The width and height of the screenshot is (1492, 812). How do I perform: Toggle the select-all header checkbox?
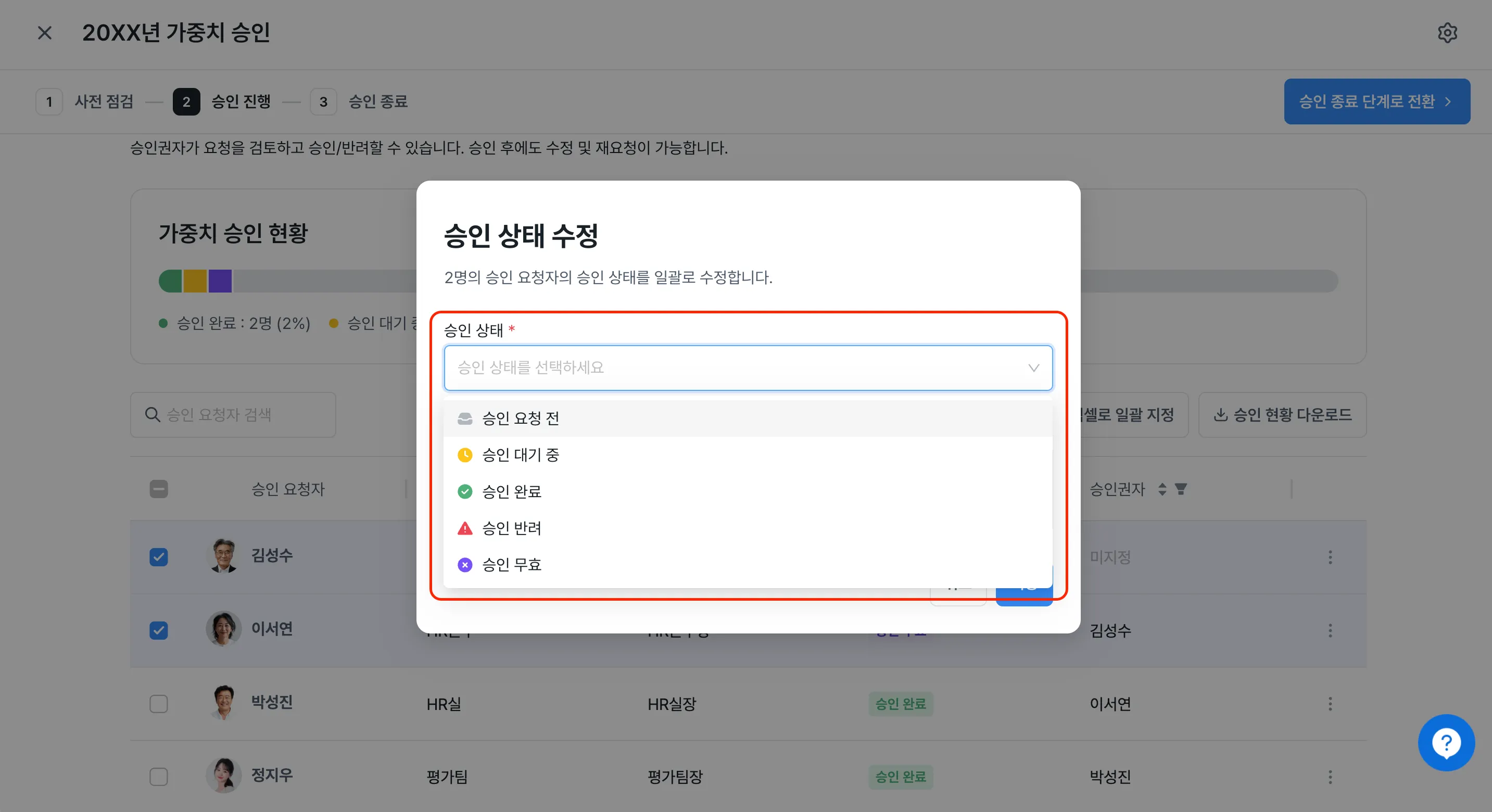tap(159, 489)
